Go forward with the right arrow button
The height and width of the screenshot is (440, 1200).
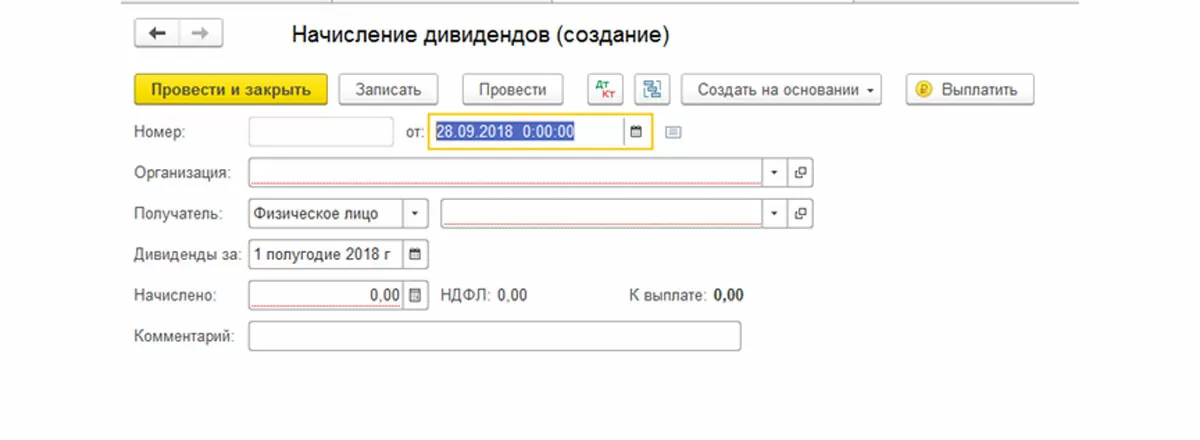[200, 33]
